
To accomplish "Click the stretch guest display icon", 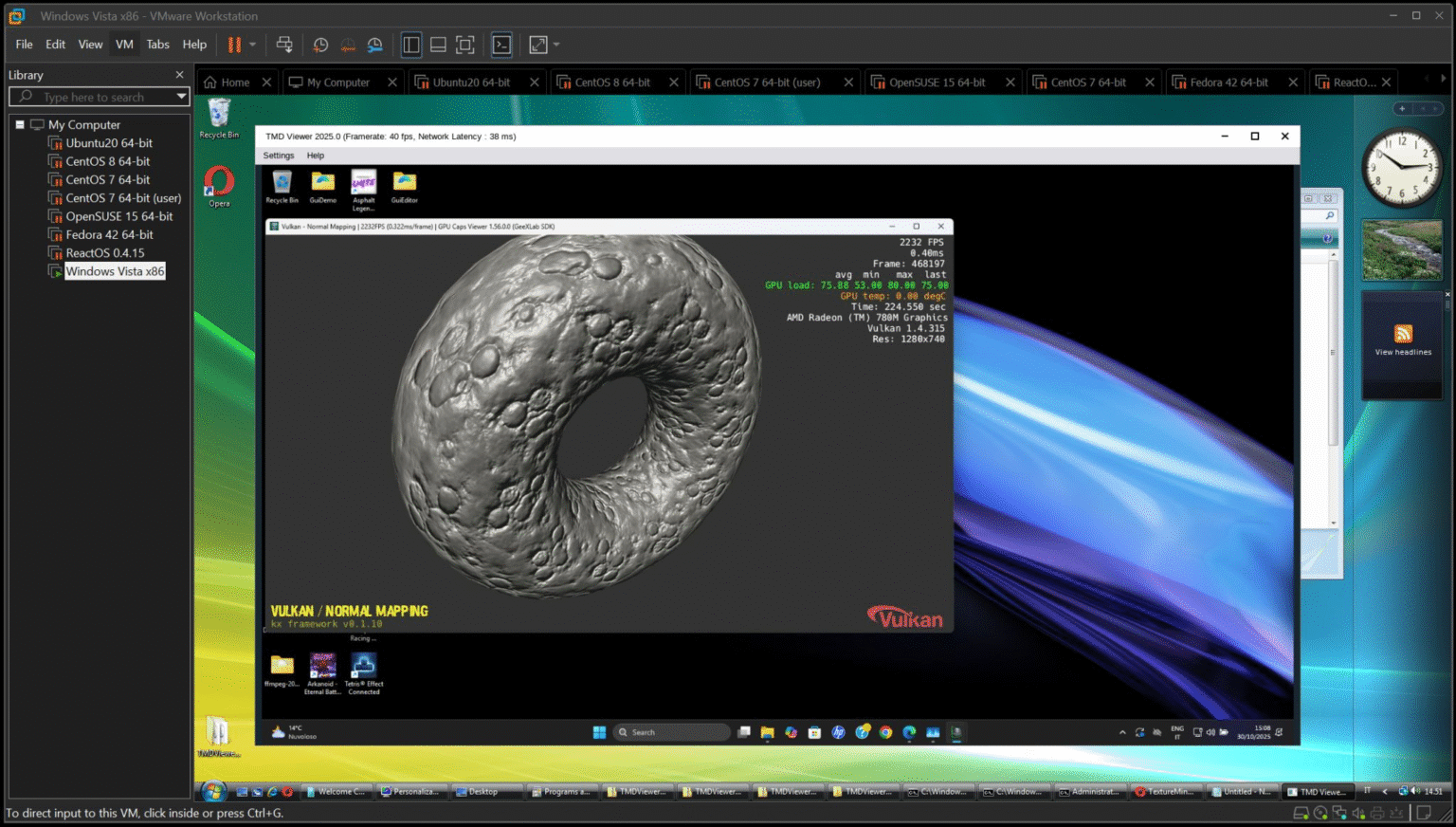I will click(537, 45).
